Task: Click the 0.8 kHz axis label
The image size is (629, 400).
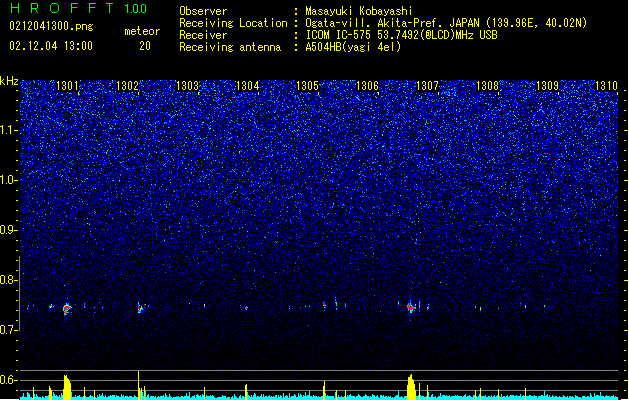Action: (9, 280)
